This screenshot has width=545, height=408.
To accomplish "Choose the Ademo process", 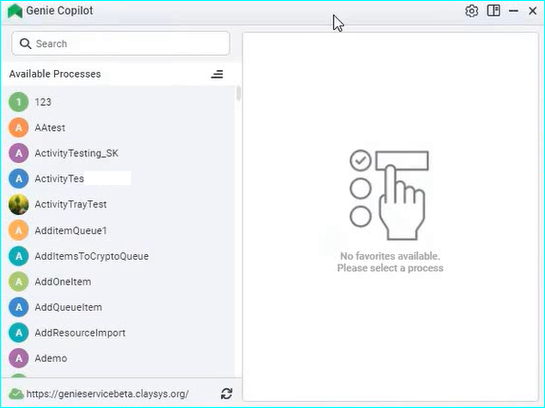I will tap(118, 358).
